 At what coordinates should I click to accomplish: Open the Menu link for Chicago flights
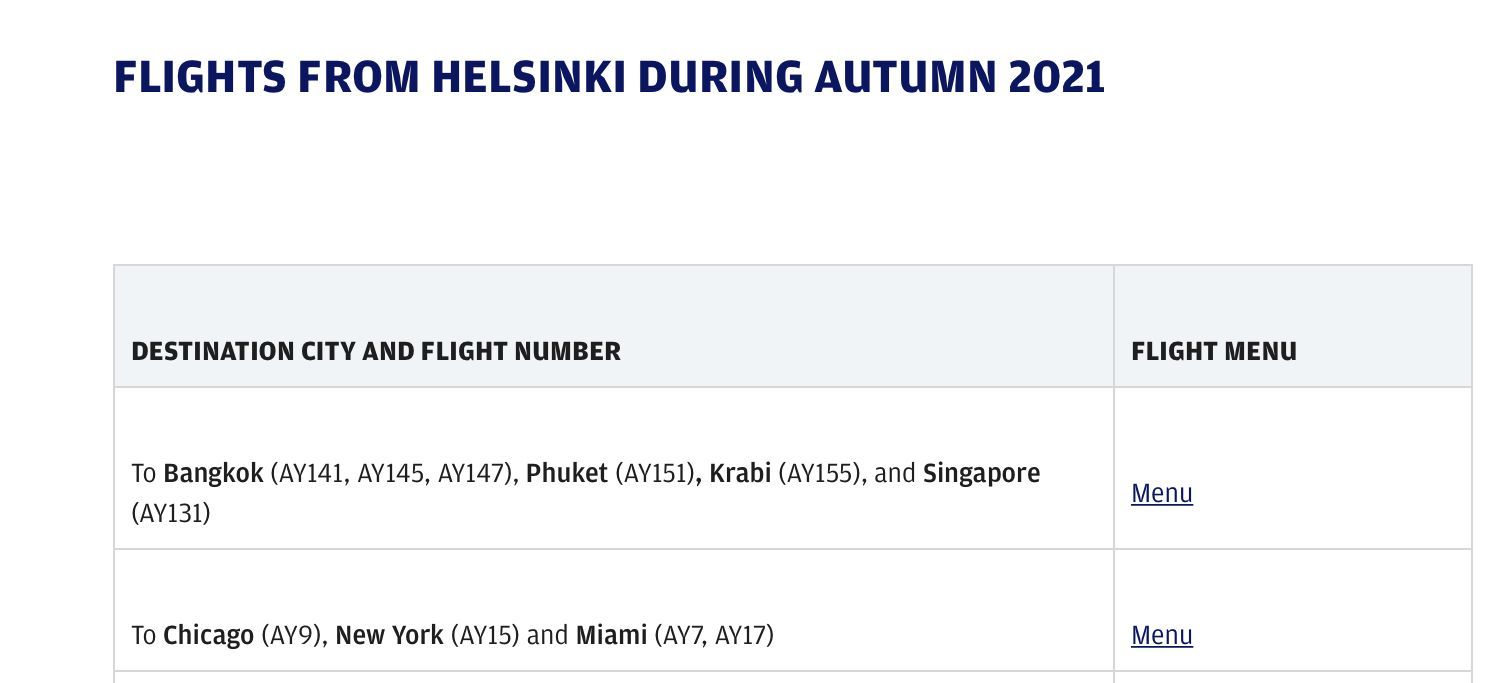tap(1161, 635)
